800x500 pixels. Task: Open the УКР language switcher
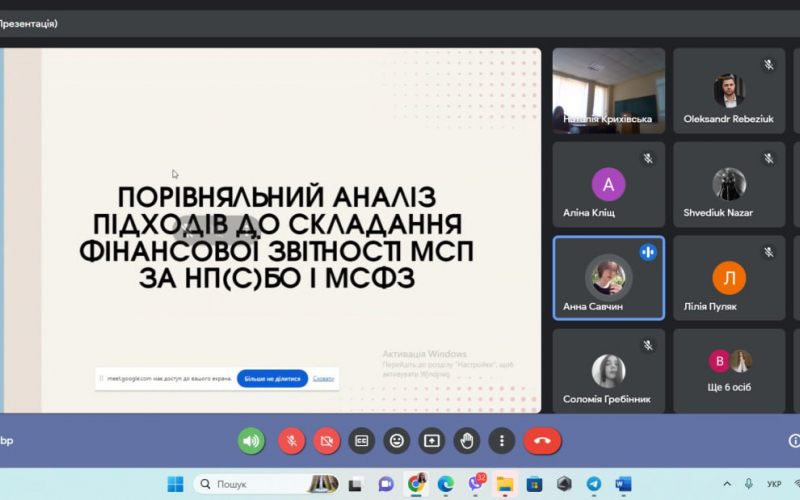[773, 484]
